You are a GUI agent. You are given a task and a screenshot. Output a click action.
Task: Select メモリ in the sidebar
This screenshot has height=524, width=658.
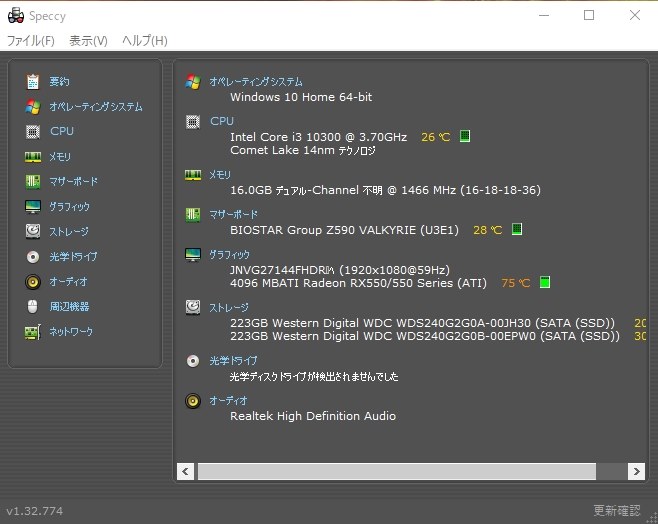(60, 157)
